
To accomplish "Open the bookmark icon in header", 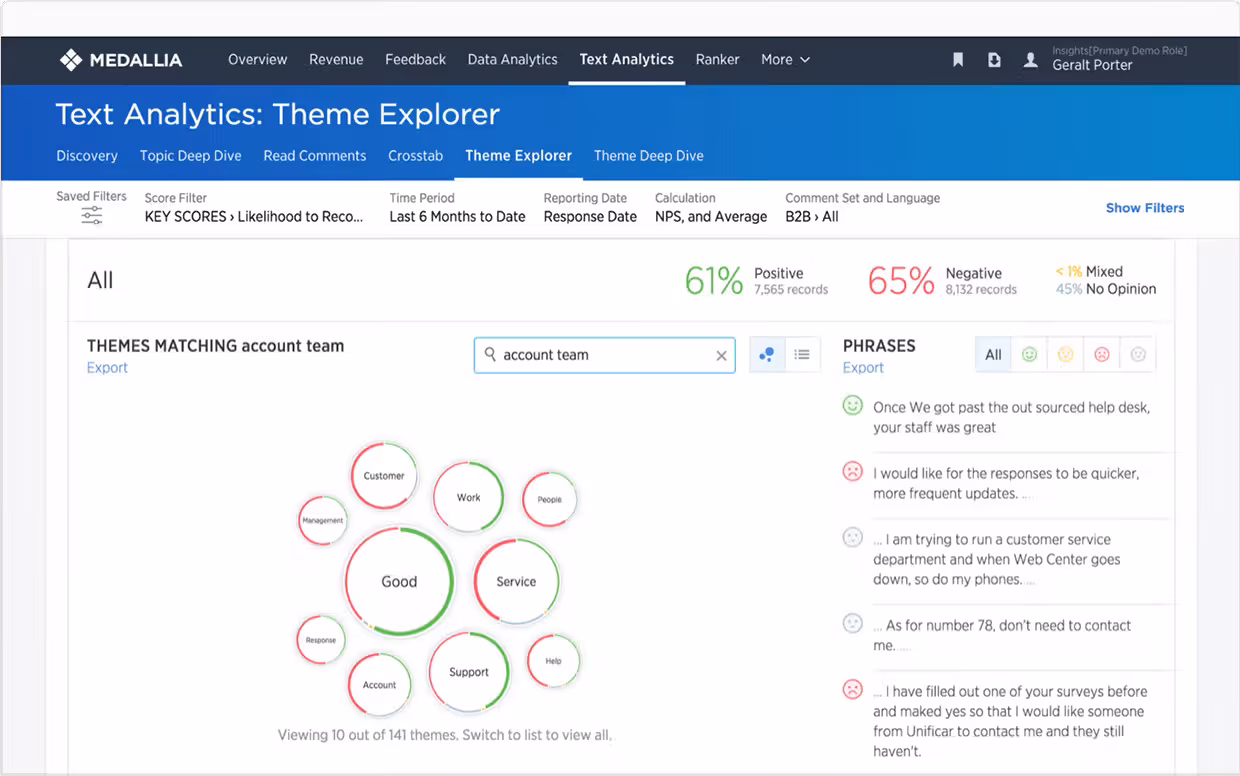I will point(958,60).
